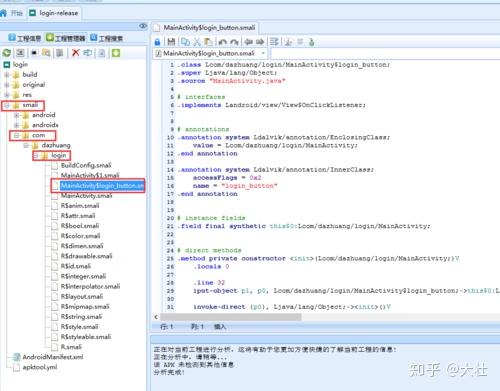This screenshot has height=391, width=500.
Task: Click the navigate forward arrow icon
Action: pos(260,42)
